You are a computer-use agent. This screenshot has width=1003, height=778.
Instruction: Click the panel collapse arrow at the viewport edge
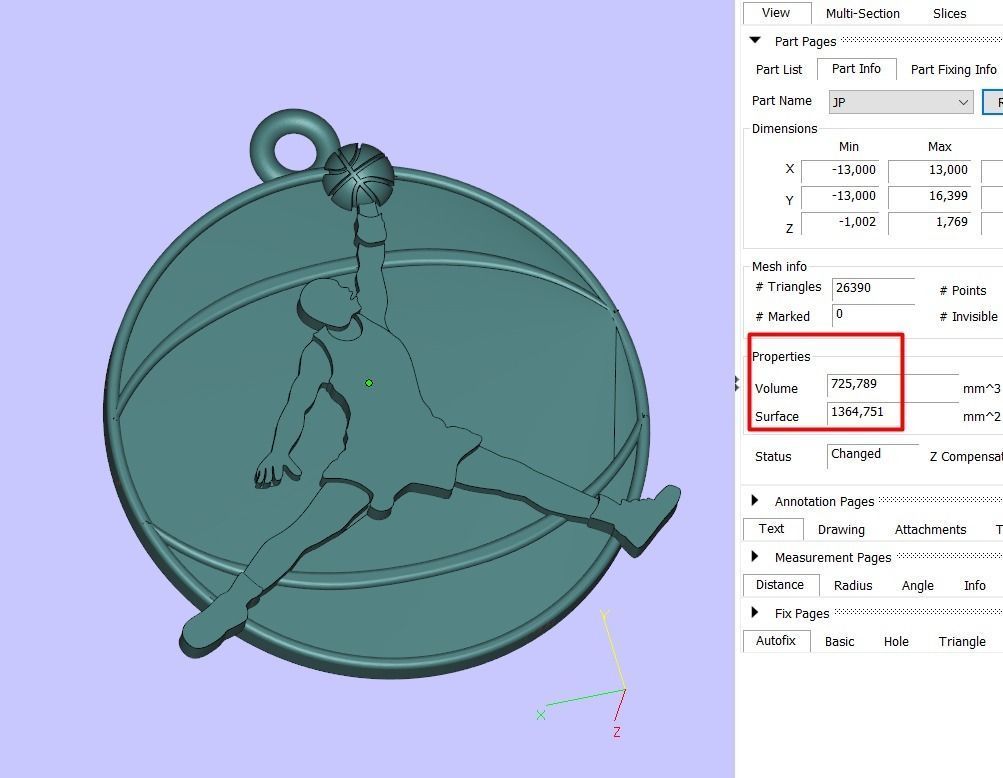tap(737, 383)
